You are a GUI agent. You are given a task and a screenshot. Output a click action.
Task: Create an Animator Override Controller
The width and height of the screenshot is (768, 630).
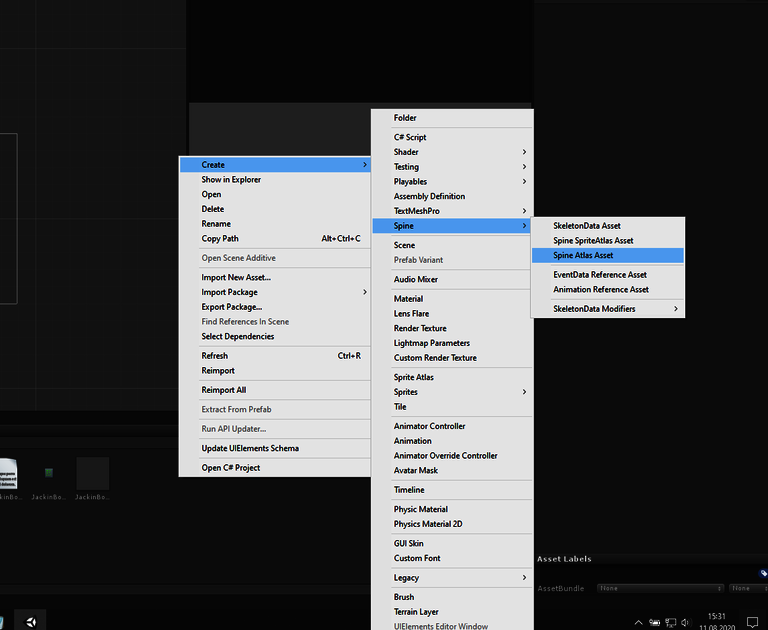tap(452, 456)
